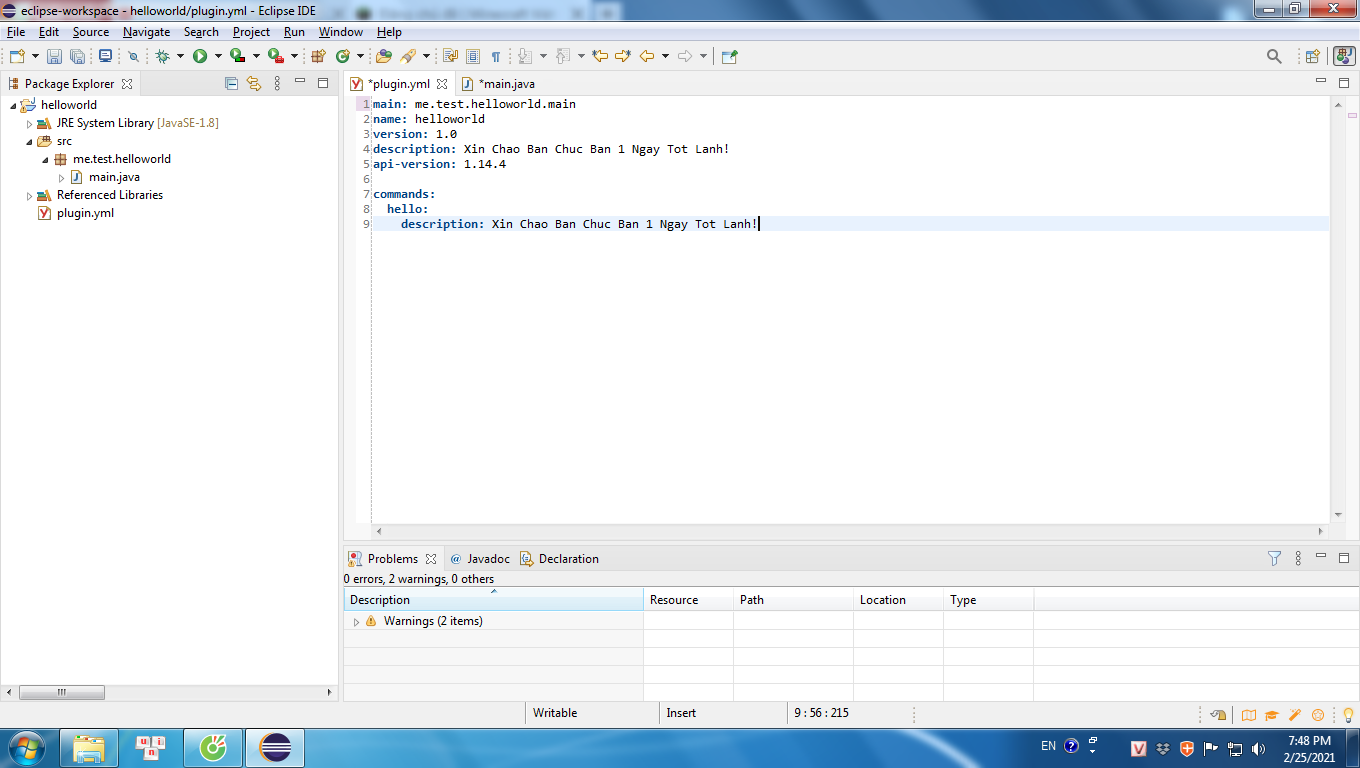1360x768 pixels.
Task: Start debugging with the bug icon
Action: pyautogui.click(x=162, y=57)
